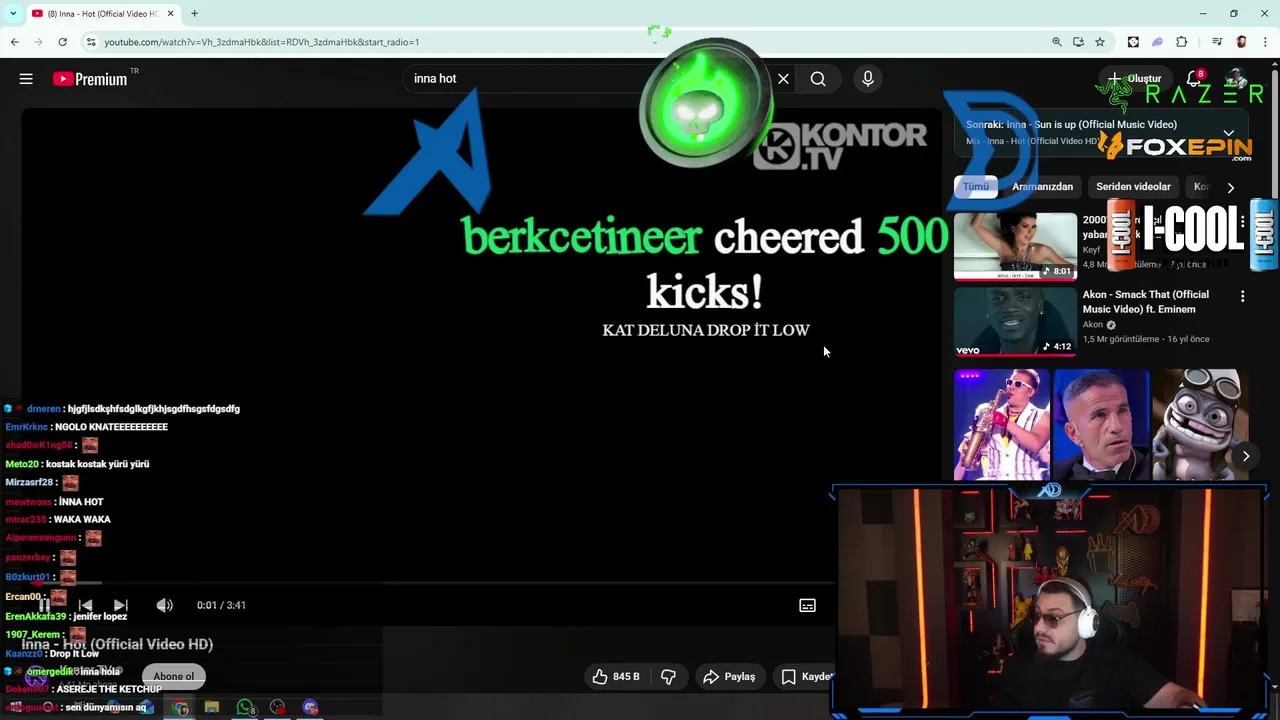1280x720 pixels.
Task: Pause the playing video
Action: point(45,605)
